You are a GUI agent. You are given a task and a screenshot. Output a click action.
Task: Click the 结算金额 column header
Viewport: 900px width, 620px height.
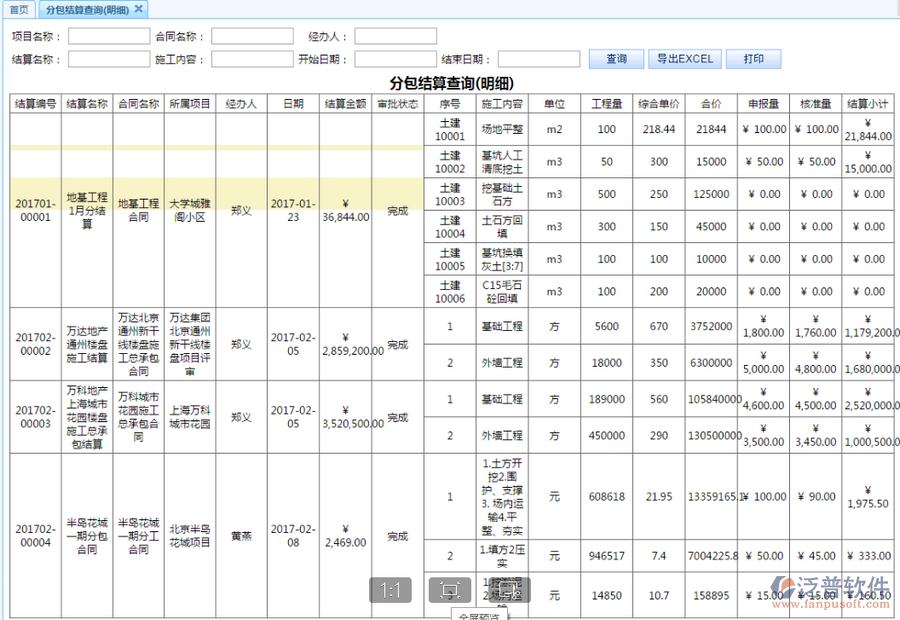(x=345, y=104)
